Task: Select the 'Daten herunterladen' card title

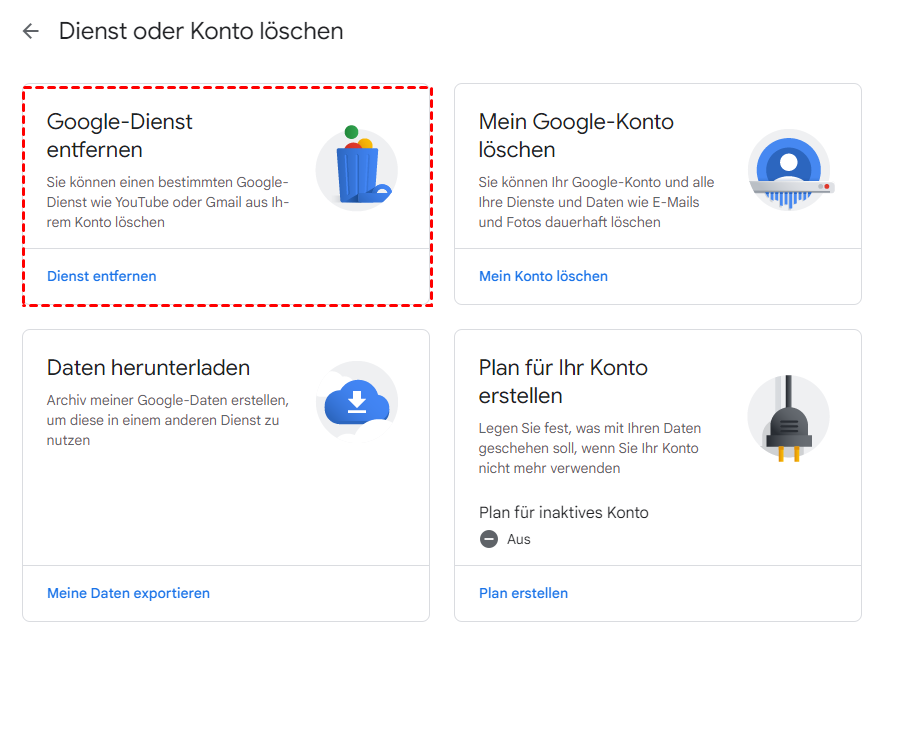Action: coord(148,368)
